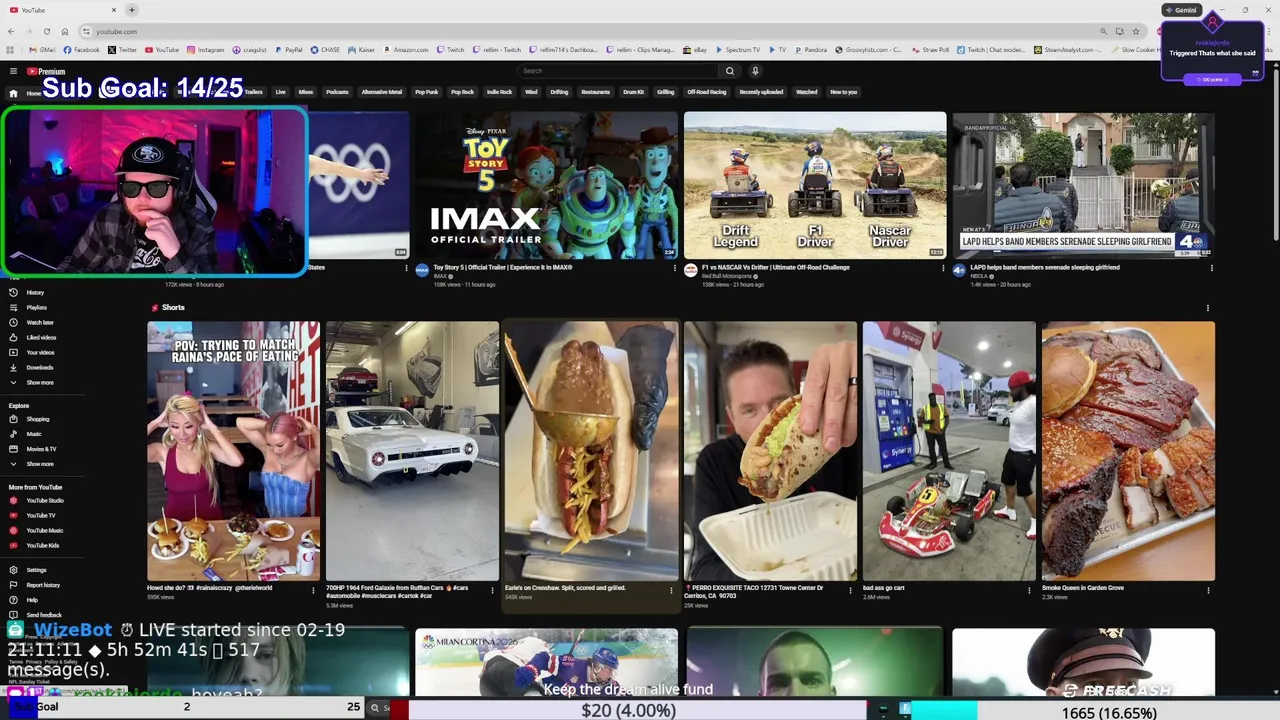
Task: Click the search magnifier button
Action: click(729, 71)
